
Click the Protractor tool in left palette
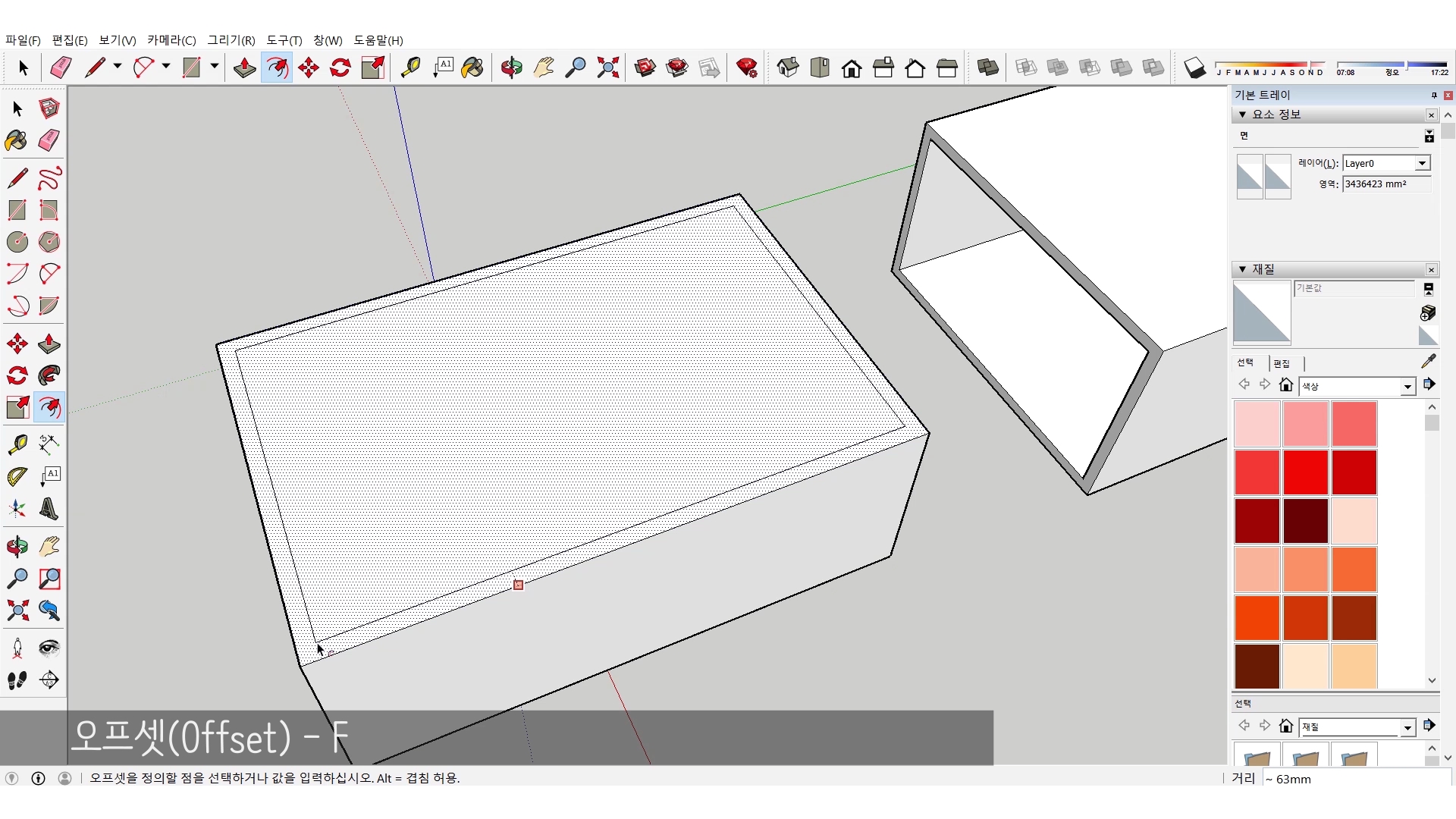tap(17, 476)
